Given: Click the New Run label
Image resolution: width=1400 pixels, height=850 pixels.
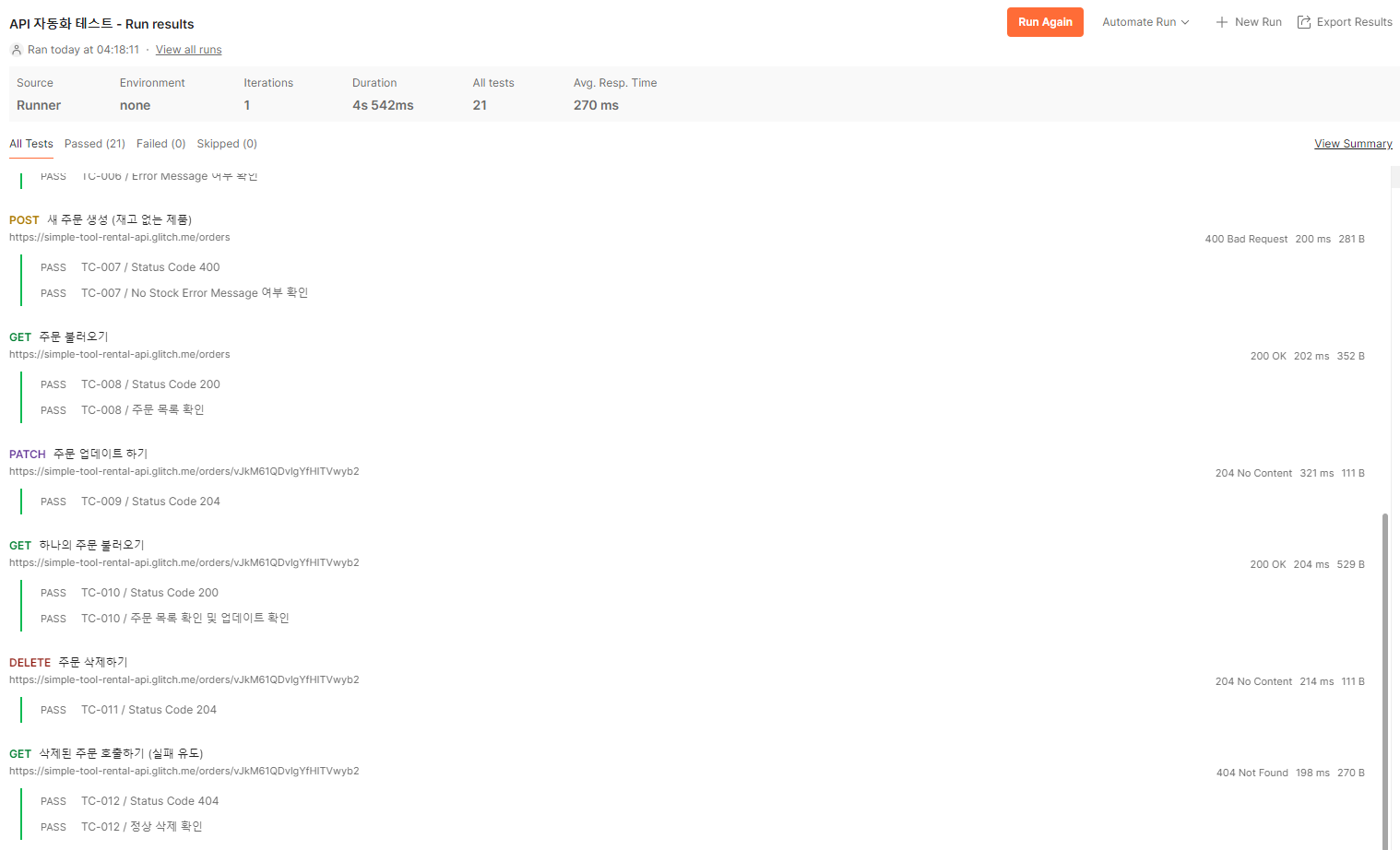Looking at the screenshot, I should pos(1258,22).
